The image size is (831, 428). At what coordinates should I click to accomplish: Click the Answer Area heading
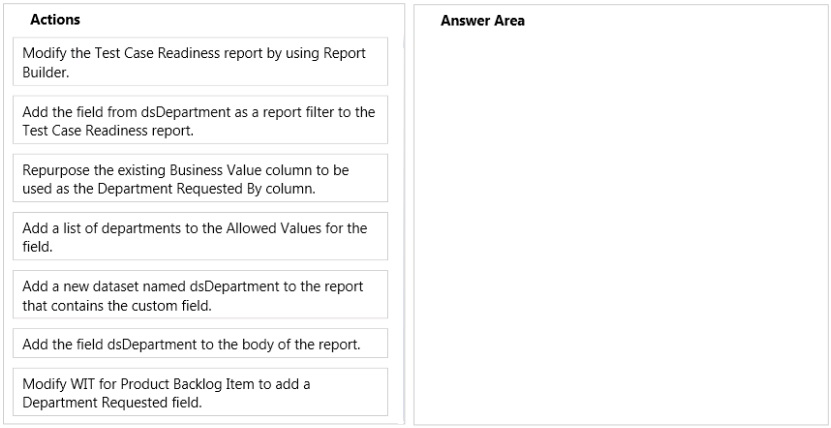coord(482,21)
